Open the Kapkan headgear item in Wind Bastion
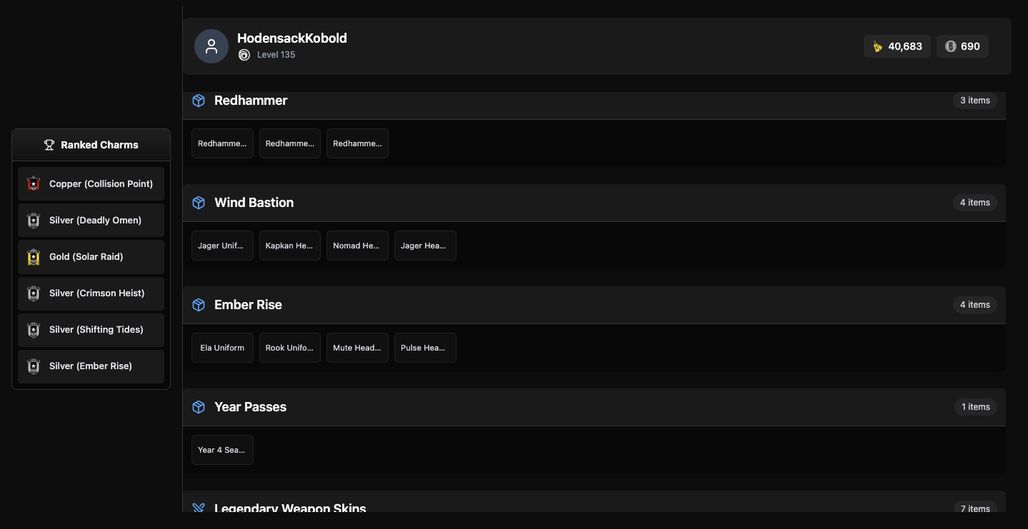This screenshot has height=529, width=1028. point(290,245)
